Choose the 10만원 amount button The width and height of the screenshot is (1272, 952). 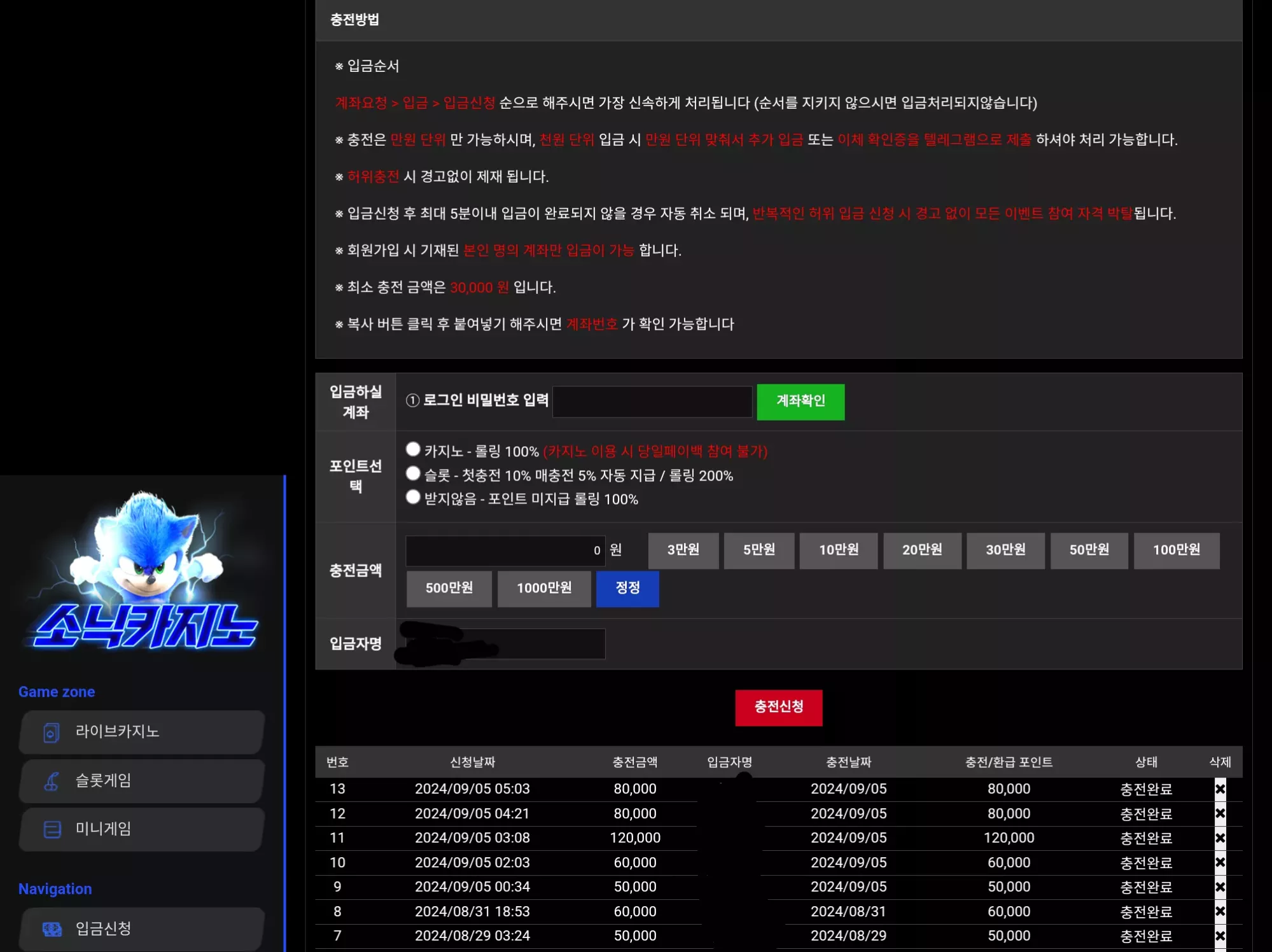(x=838, y=550)
